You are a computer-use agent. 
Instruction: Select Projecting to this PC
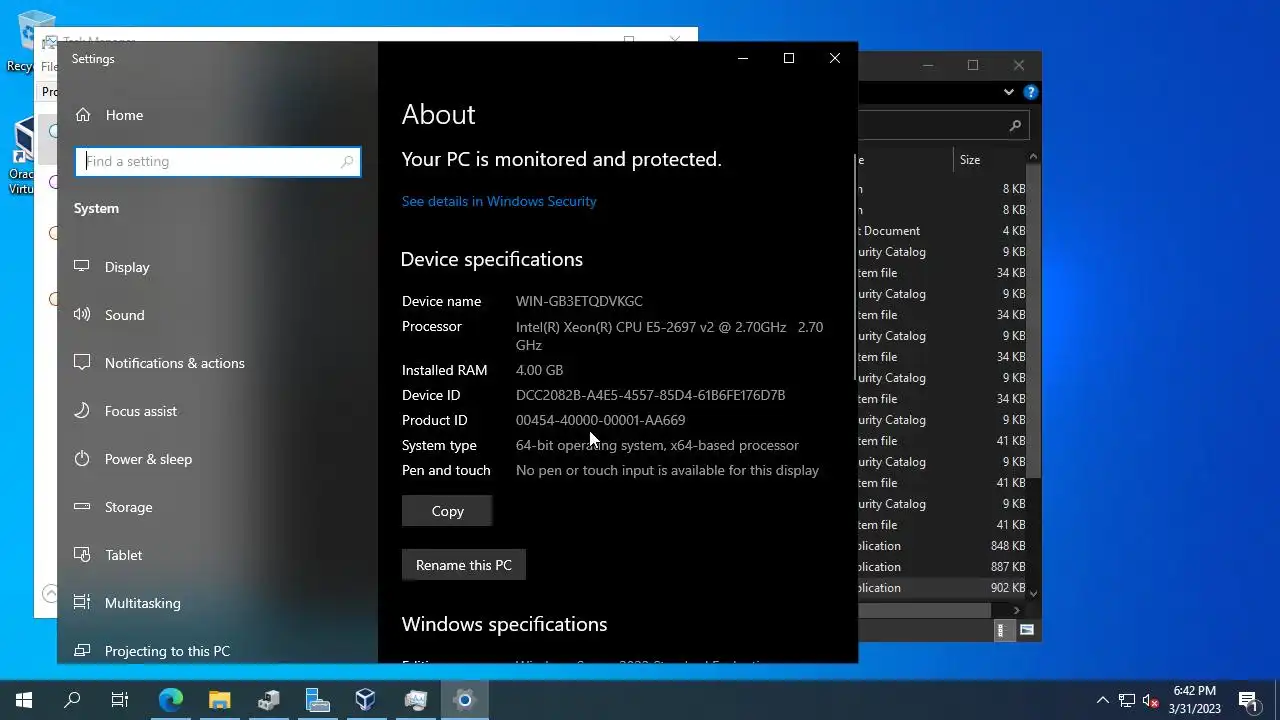coord(167,651)
